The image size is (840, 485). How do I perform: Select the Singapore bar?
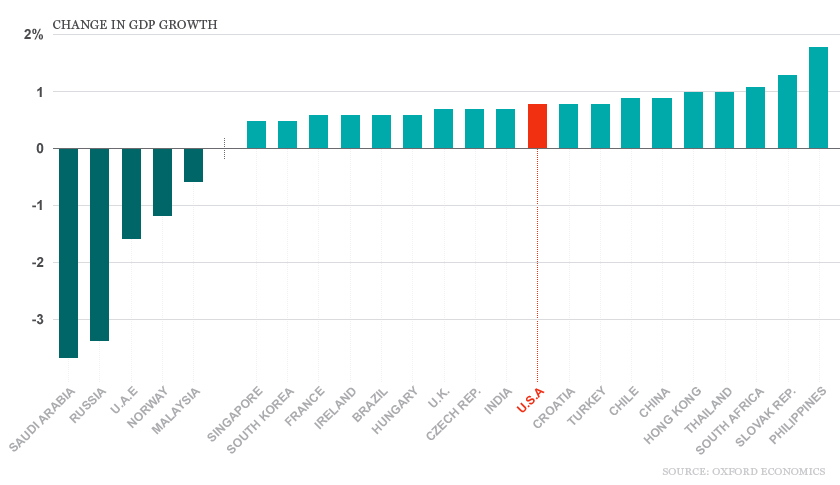tap(256, 135)
